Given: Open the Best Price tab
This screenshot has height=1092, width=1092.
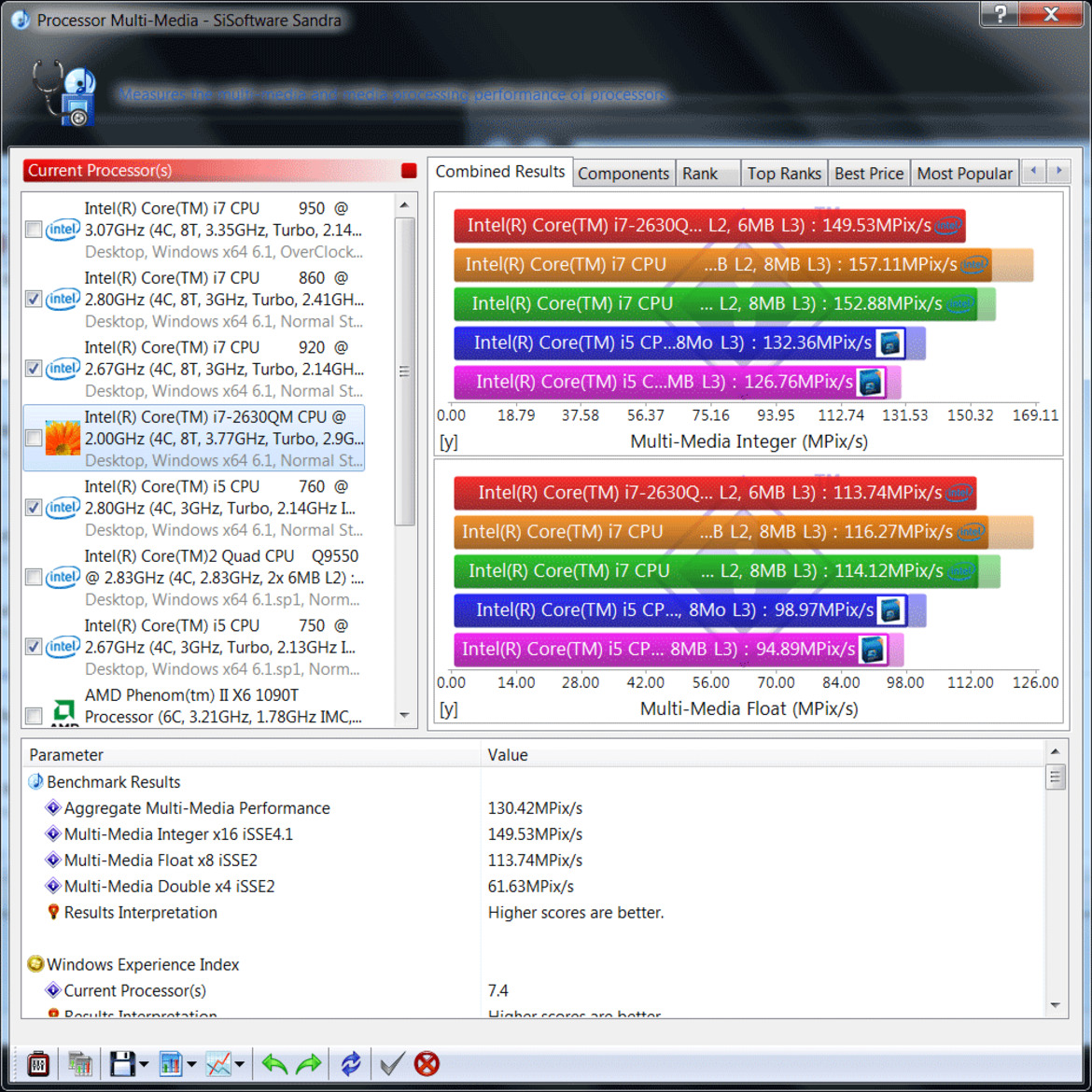Looking at the screenshot, I should tap(868, 174).
